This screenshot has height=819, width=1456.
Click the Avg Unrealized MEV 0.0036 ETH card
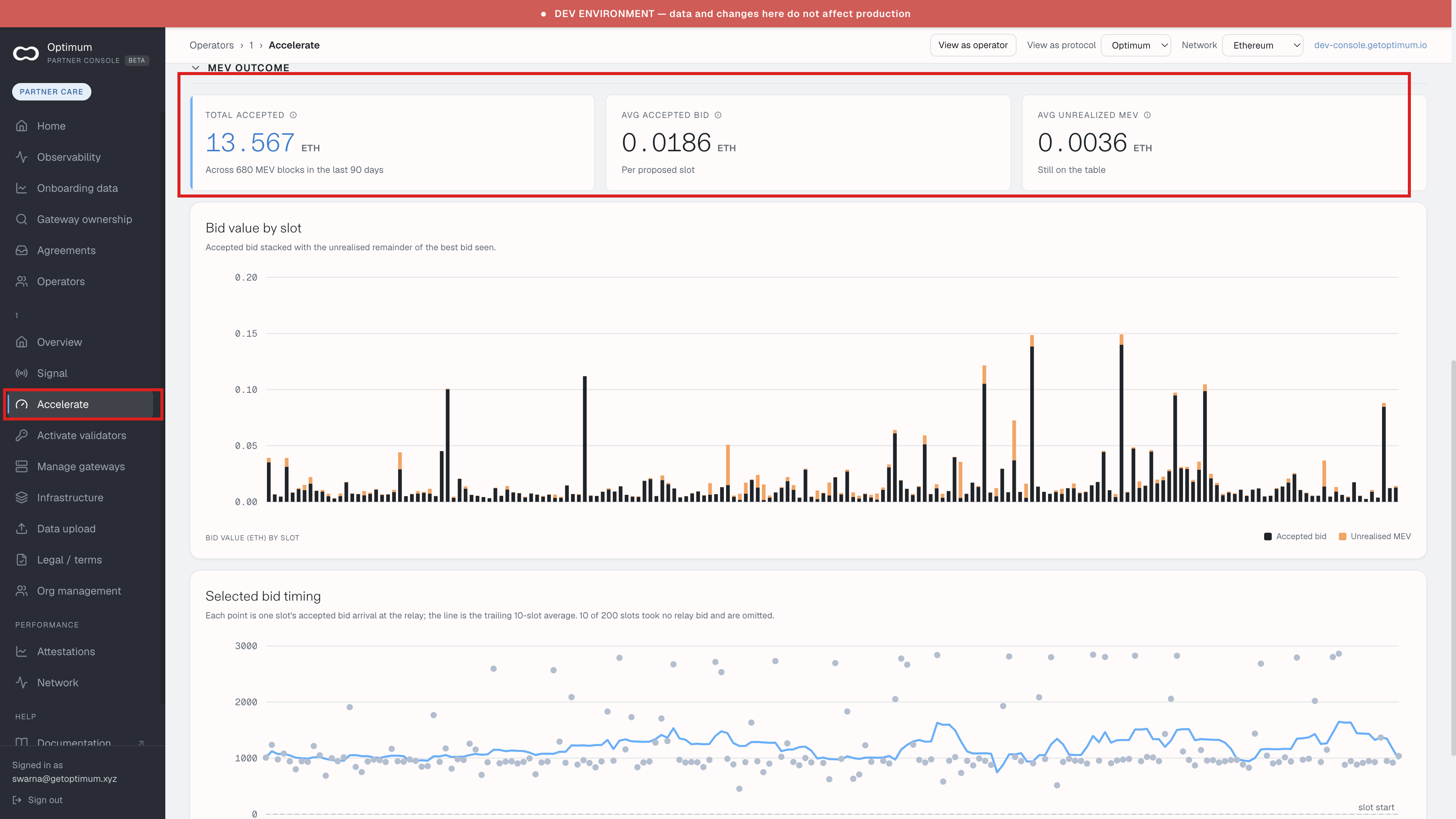pos(1224,143)
